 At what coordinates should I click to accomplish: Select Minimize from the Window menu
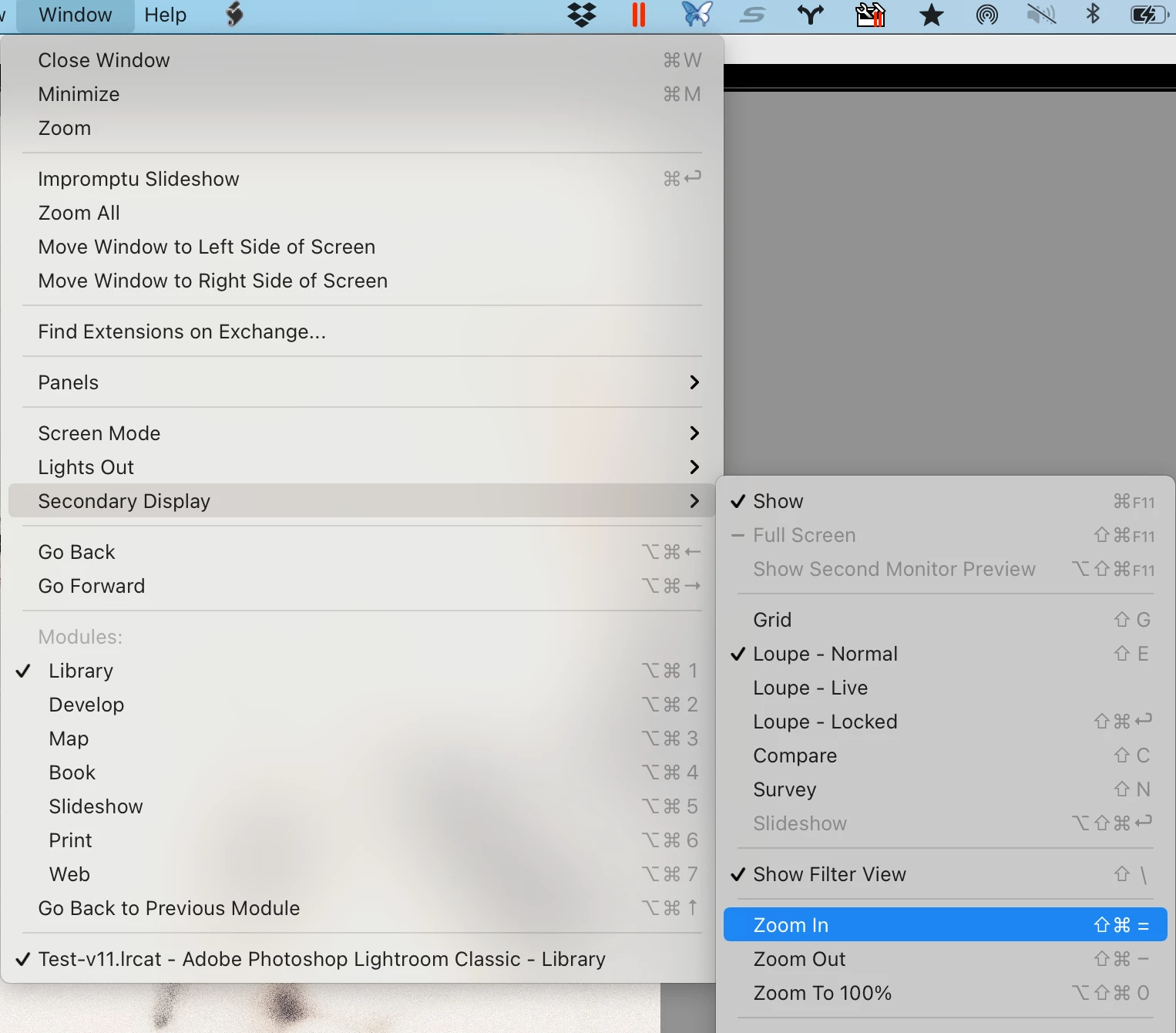click(x=362, y=94)
